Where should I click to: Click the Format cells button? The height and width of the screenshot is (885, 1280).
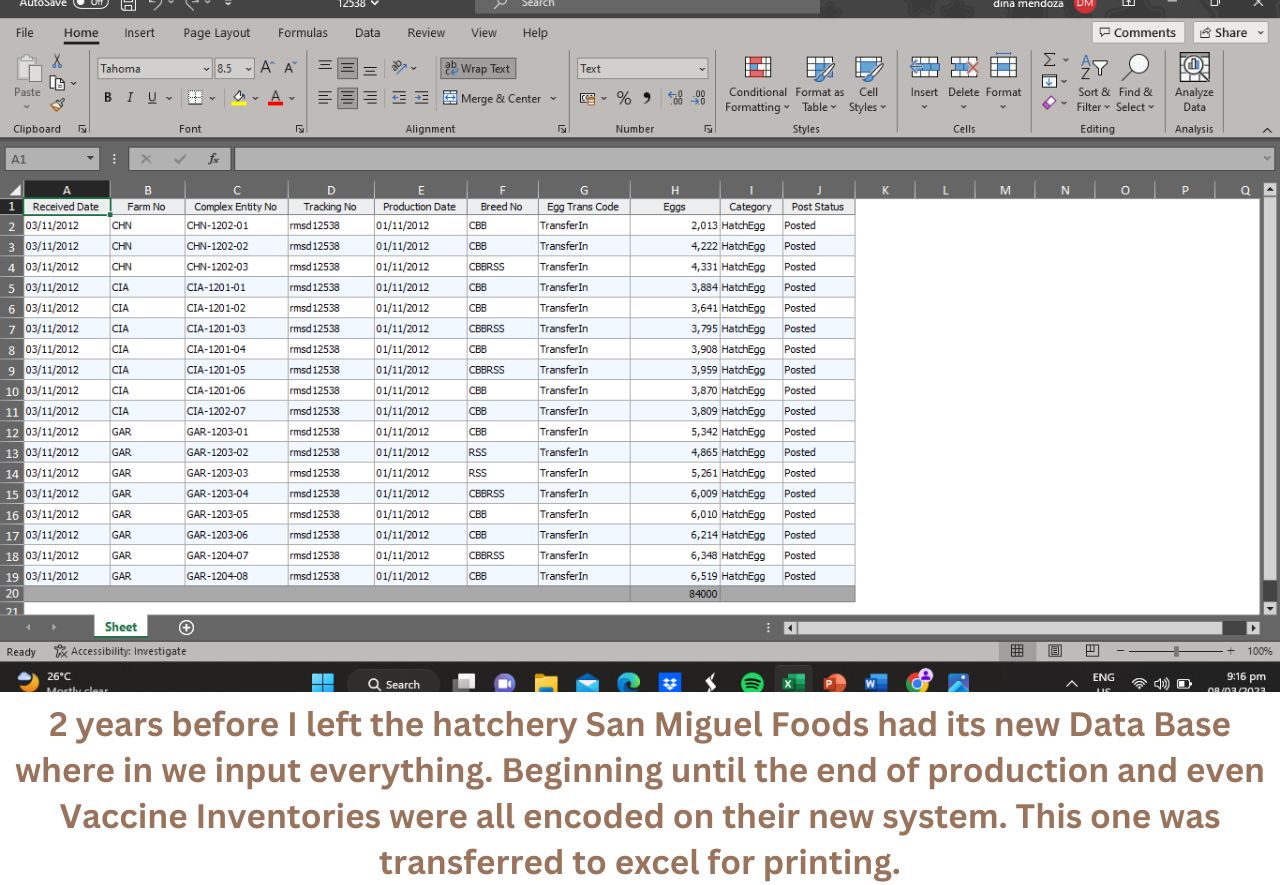[1003, 84]
